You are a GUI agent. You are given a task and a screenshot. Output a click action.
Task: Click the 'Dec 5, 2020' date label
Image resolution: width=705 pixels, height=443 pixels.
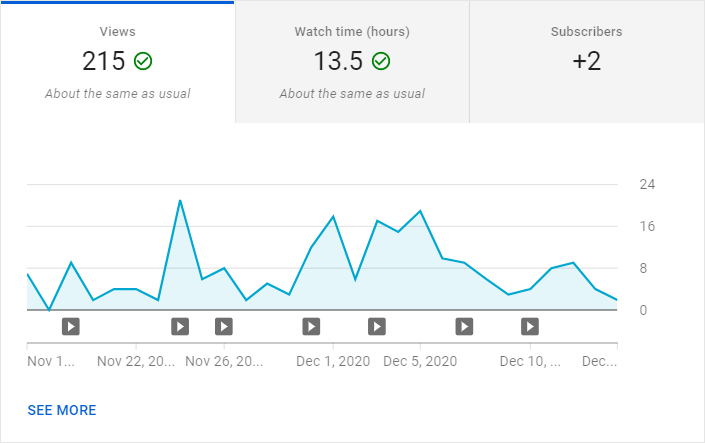coord(420,361)
